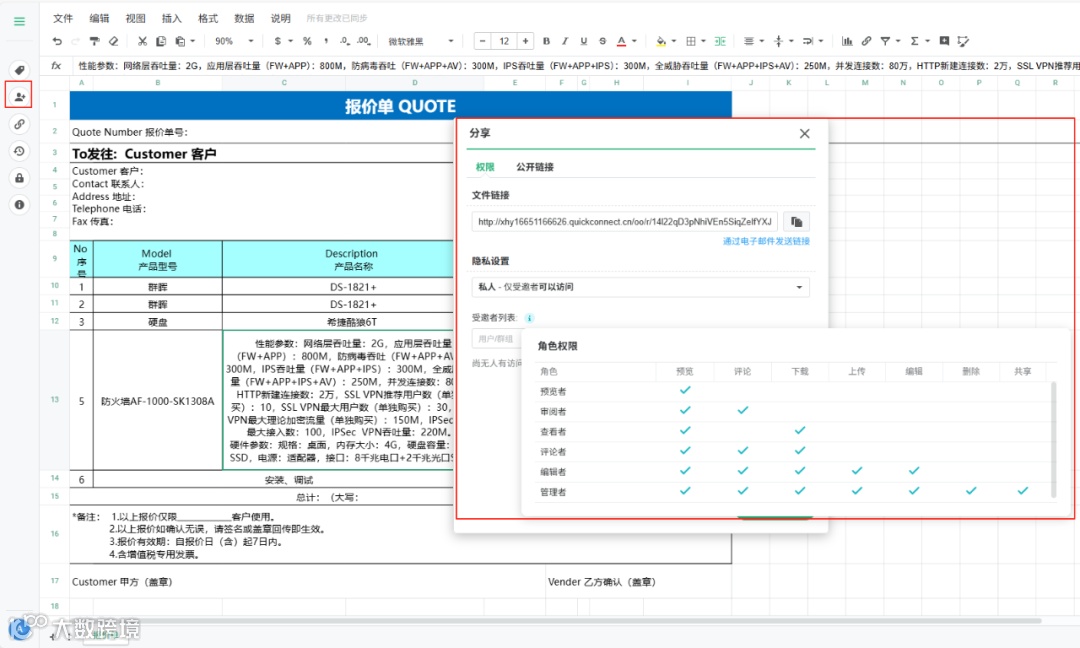Decrease font size with minus button
This screenshot has width=1080, height=648.
(482, 41)
